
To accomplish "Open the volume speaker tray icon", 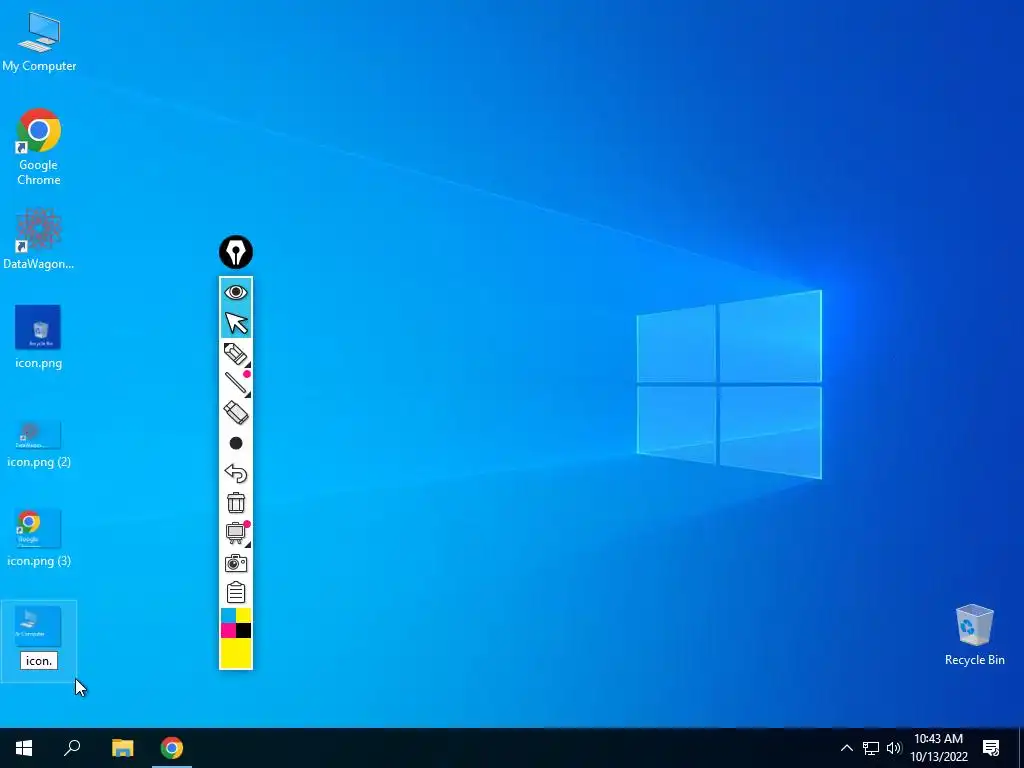I will pos(894,748).
